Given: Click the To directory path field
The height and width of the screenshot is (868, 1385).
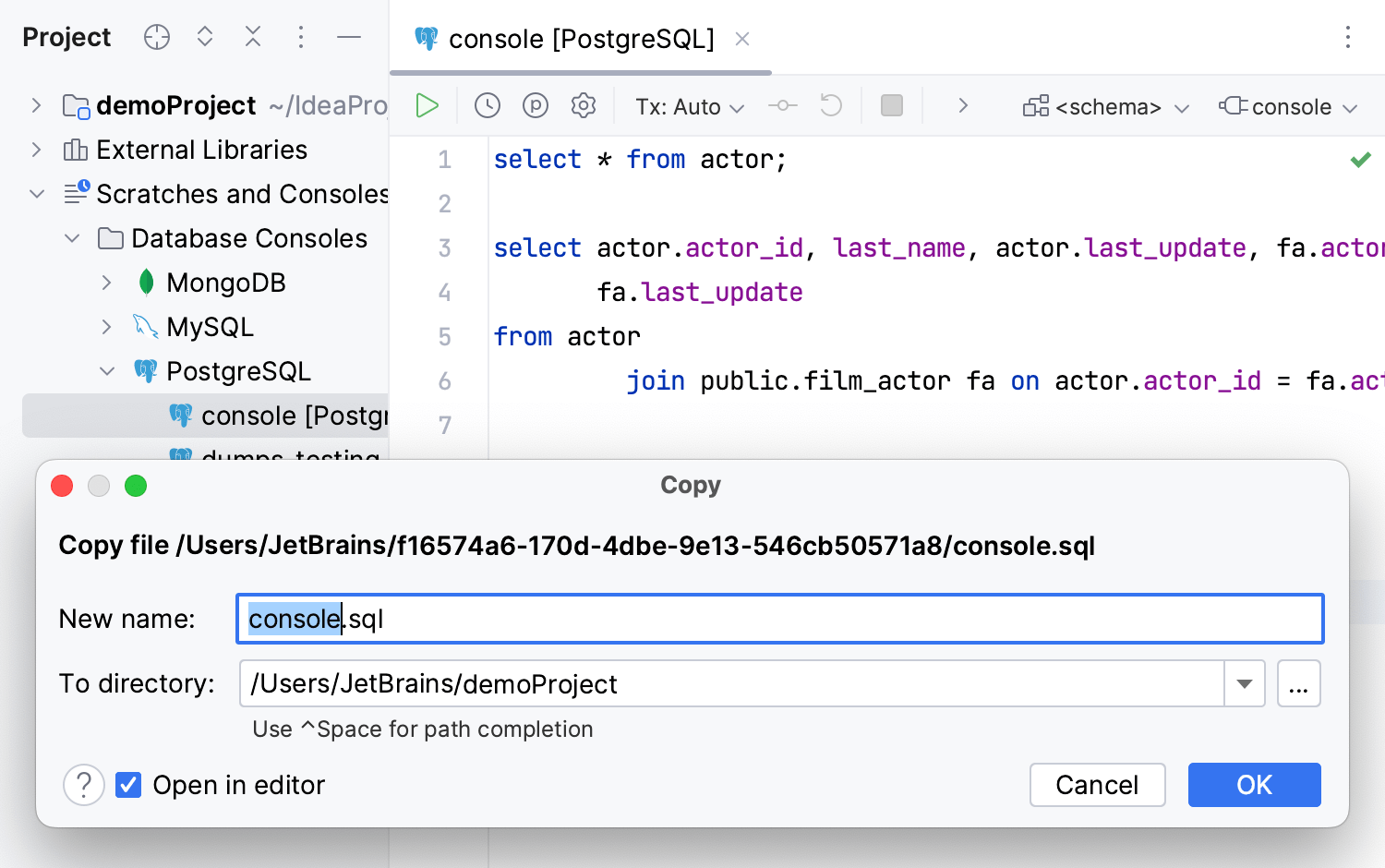Looking at the screenshot, I should [x=731, y=684].
